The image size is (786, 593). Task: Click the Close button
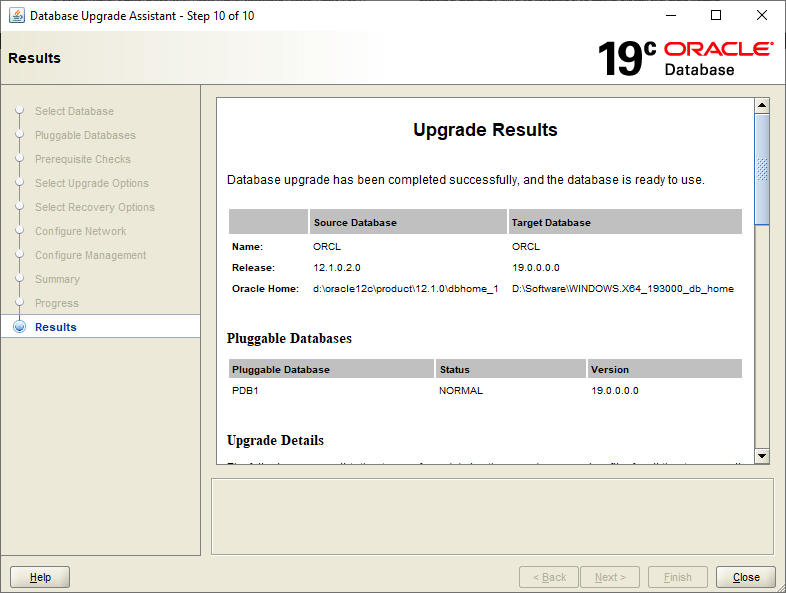coord(745,577)
